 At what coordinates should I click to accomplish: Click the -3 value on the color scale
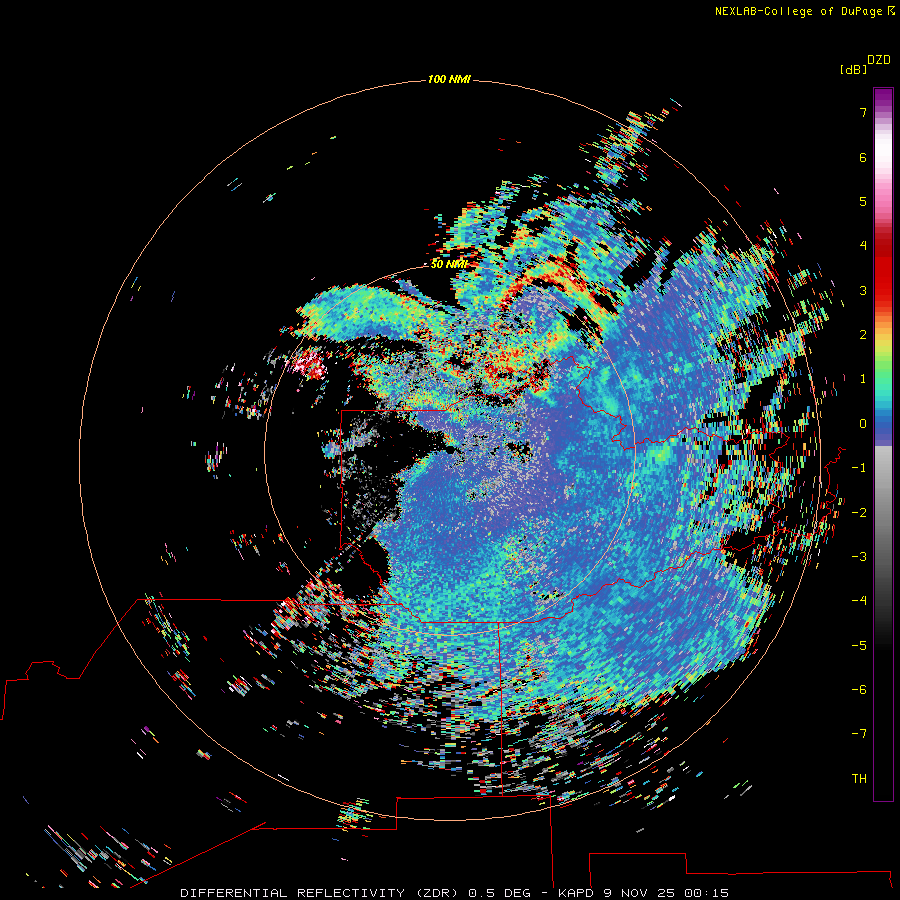[859, 557]
